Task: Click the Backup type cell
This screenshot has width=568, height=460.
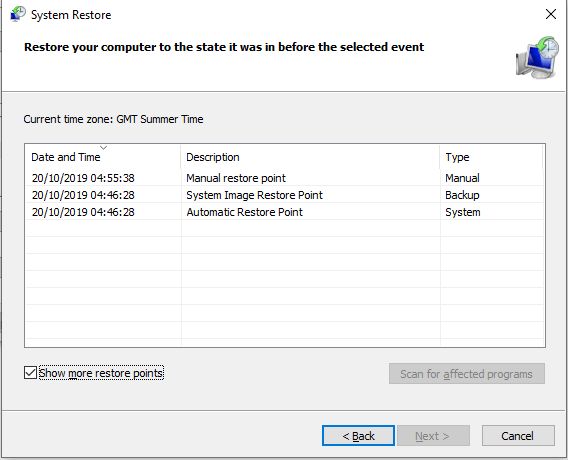Action: pos(462,195)
